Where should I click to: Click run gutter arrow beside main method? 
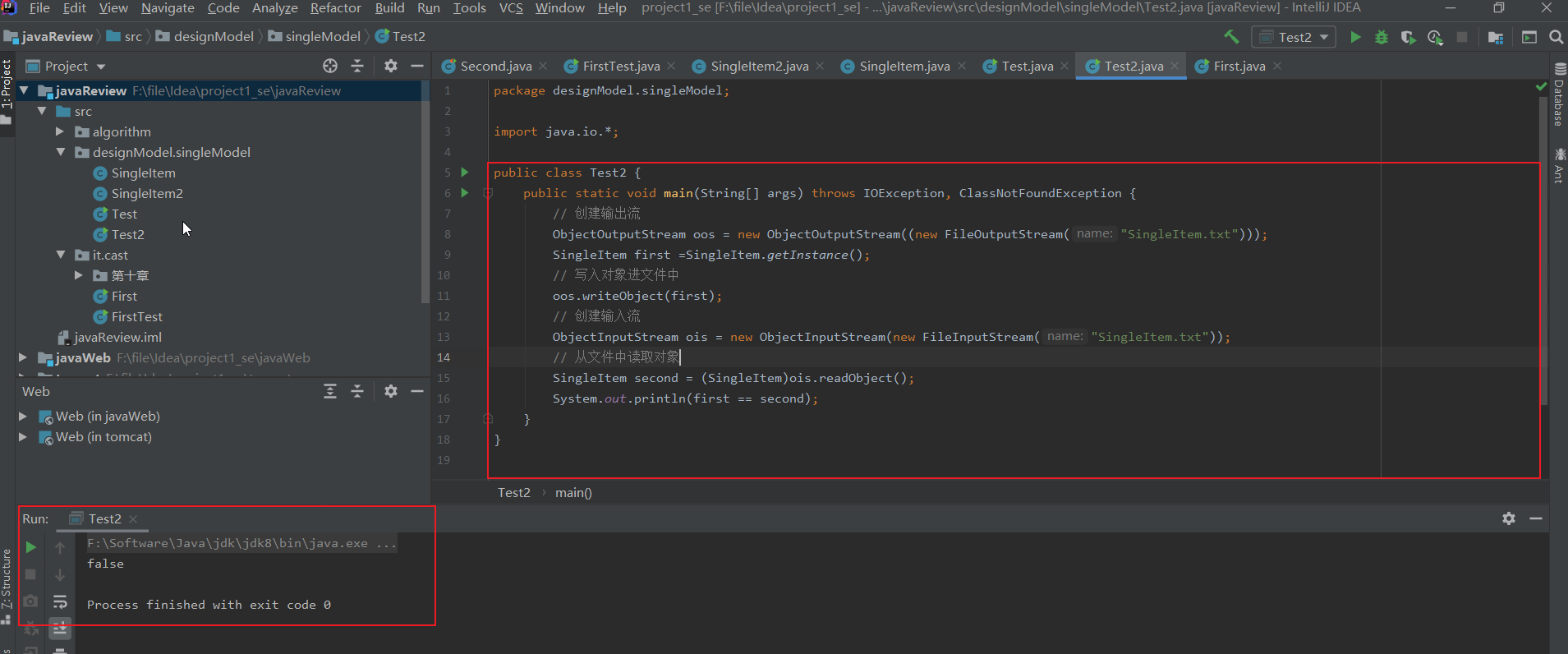[465, 193]
